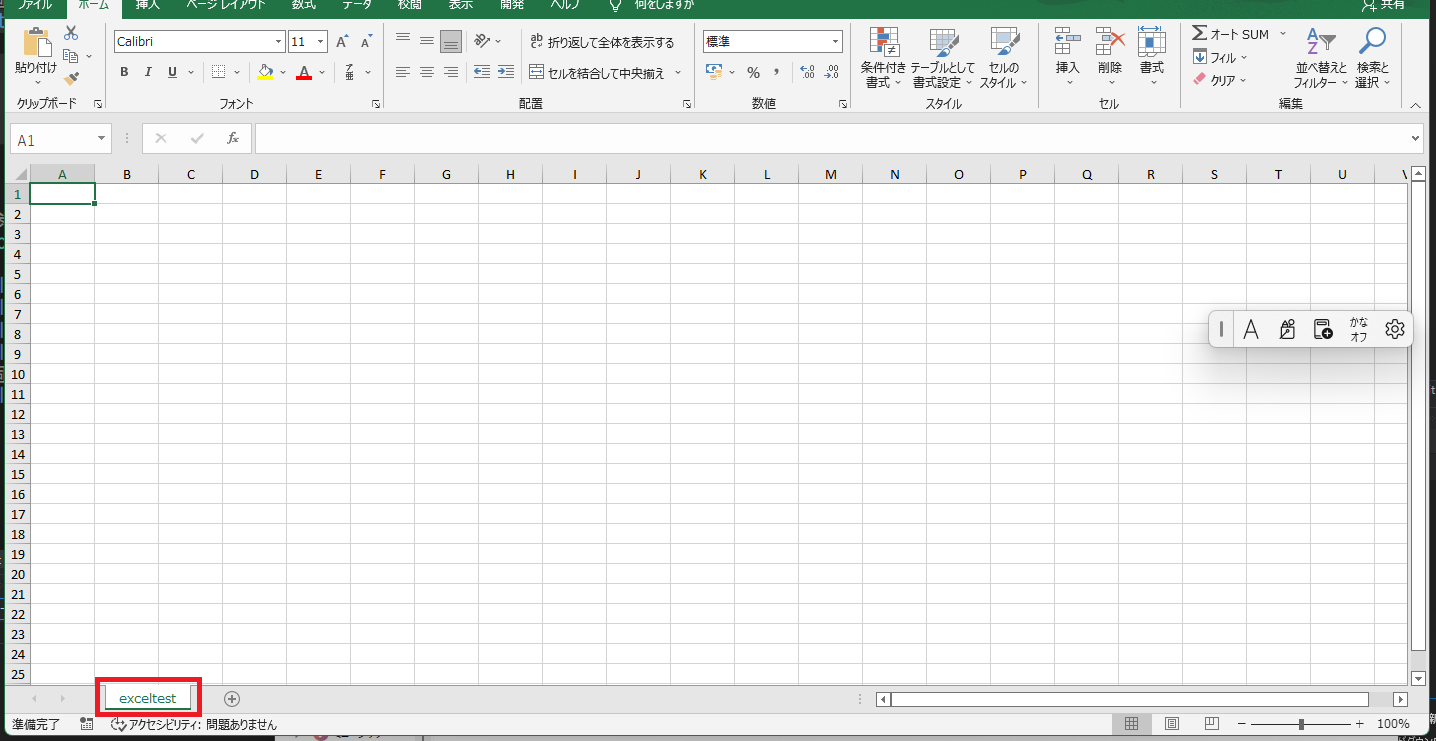This screenshot has height=741, width=1436.
Task: Click the Cut scissors icon
Action: 71,33
